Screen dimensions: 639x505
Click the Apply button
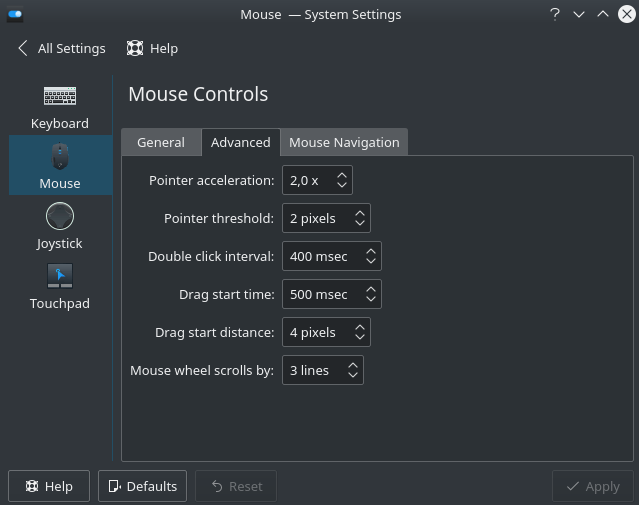[x=592, y=486]
